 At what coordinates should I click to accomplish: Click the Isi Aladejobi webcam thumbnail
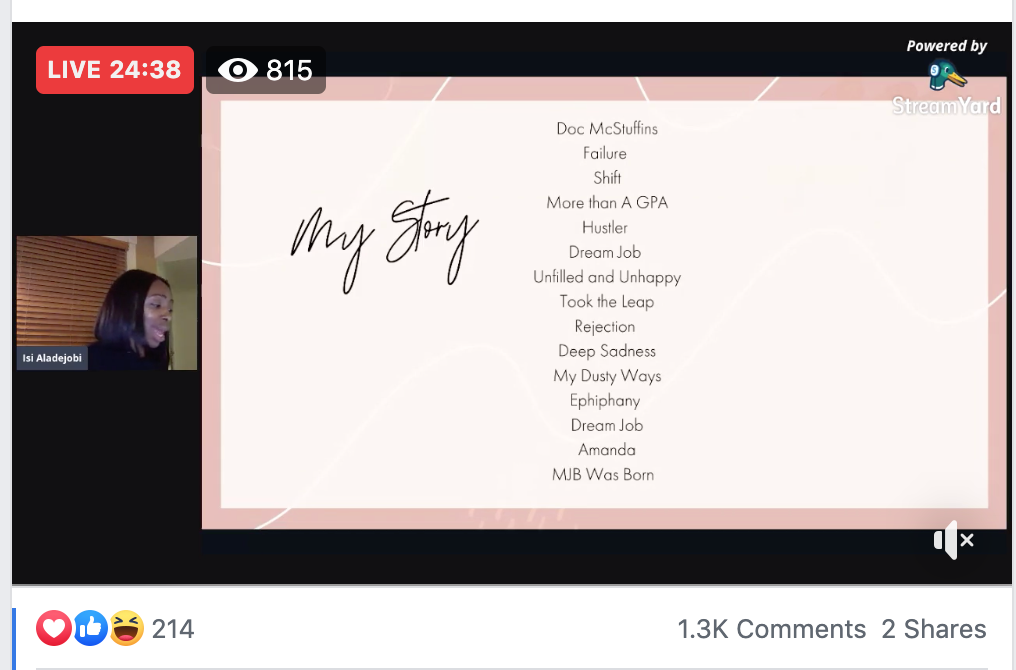107,303
